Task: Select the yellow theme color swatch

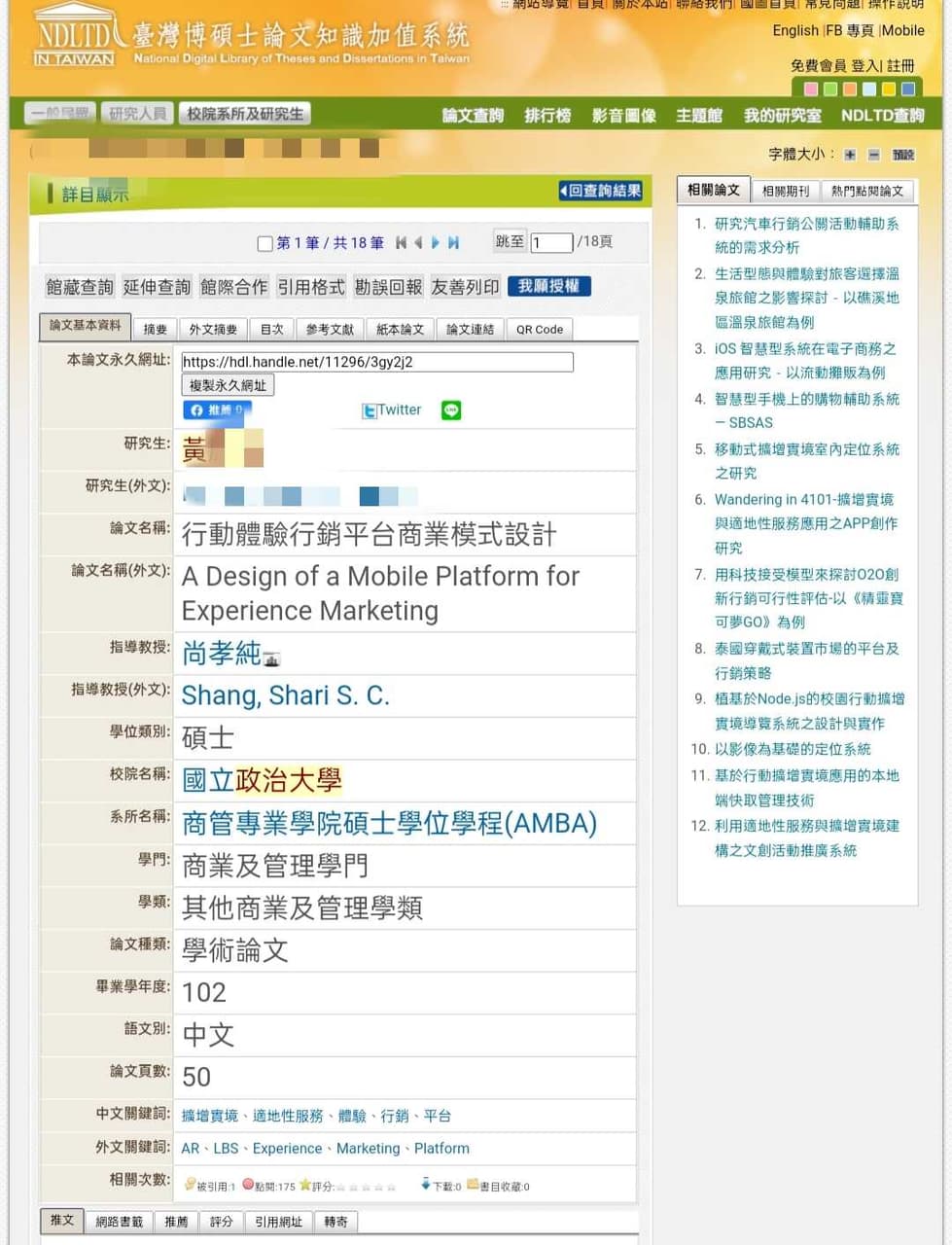Action: [x=889, y=89]
